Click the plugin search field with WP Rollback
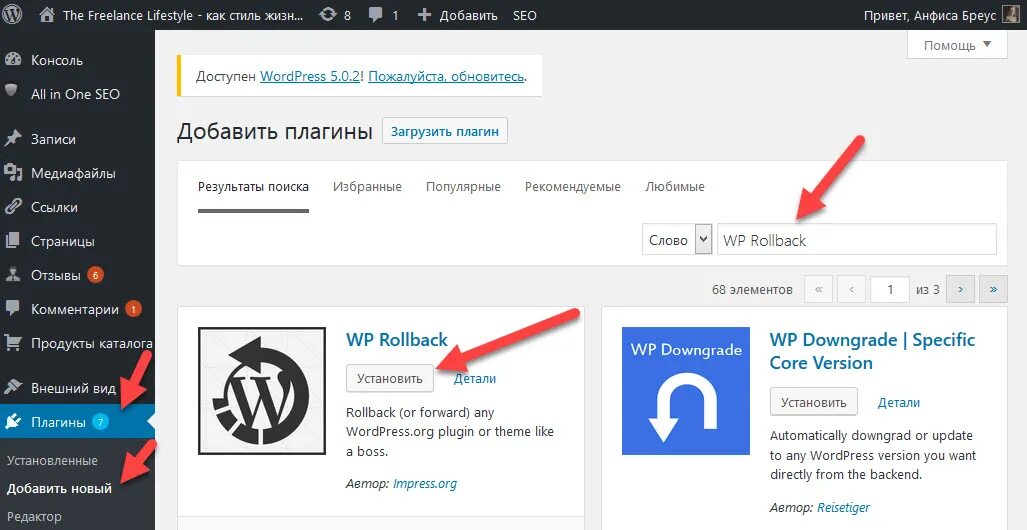 857,240
